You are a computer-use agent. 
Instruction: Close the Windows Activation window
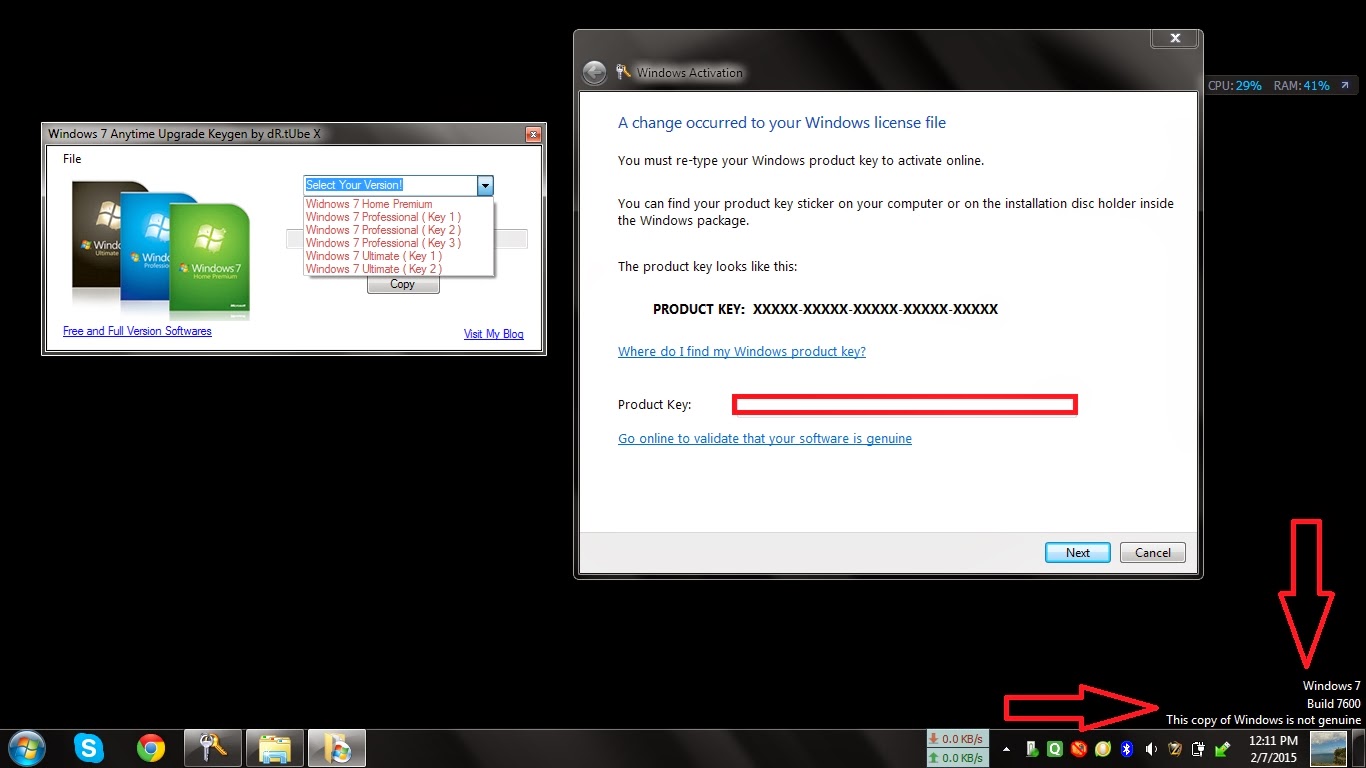[x=1175, y=38]
